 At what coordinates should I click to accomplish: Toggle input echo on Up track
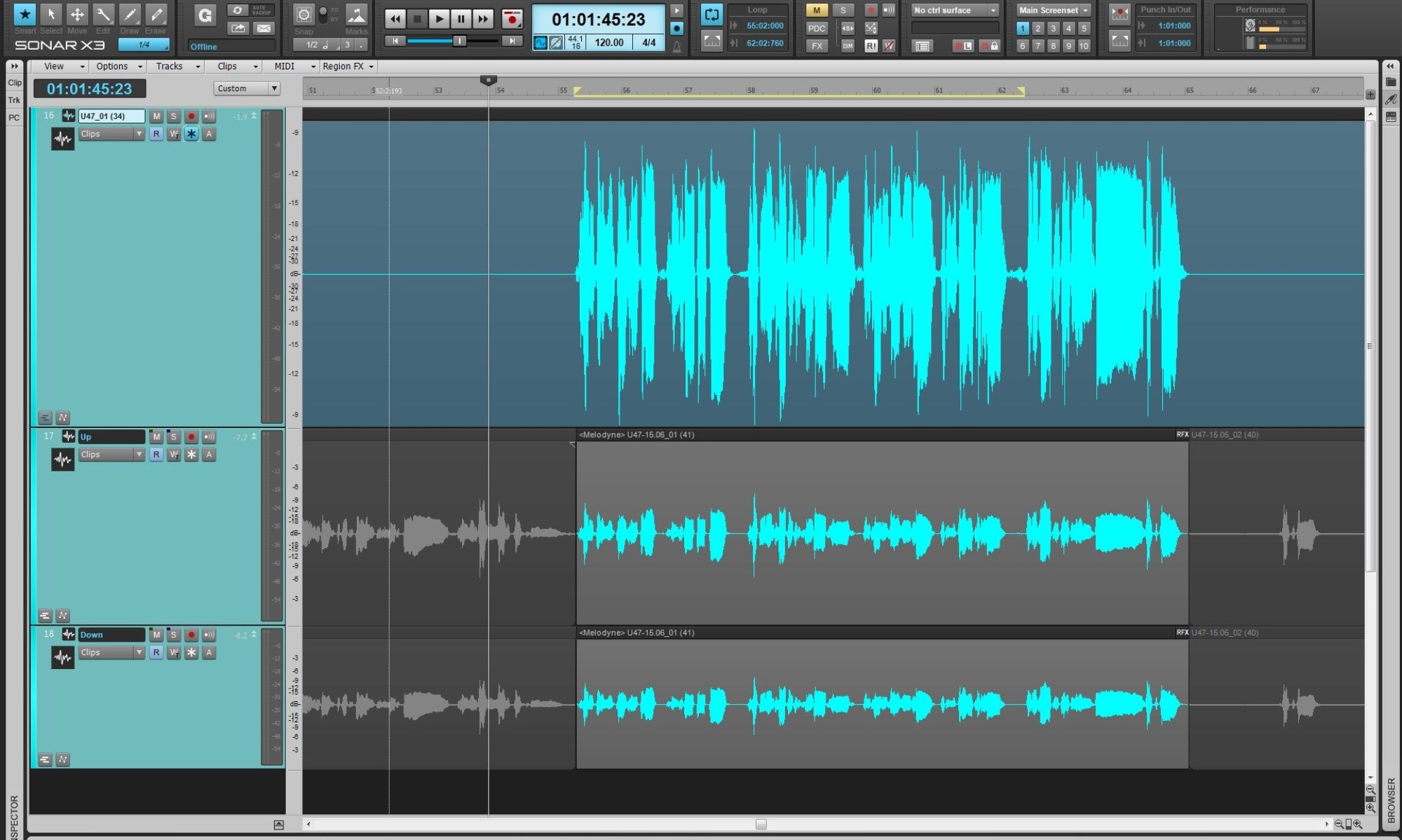[x=209, y=437]
